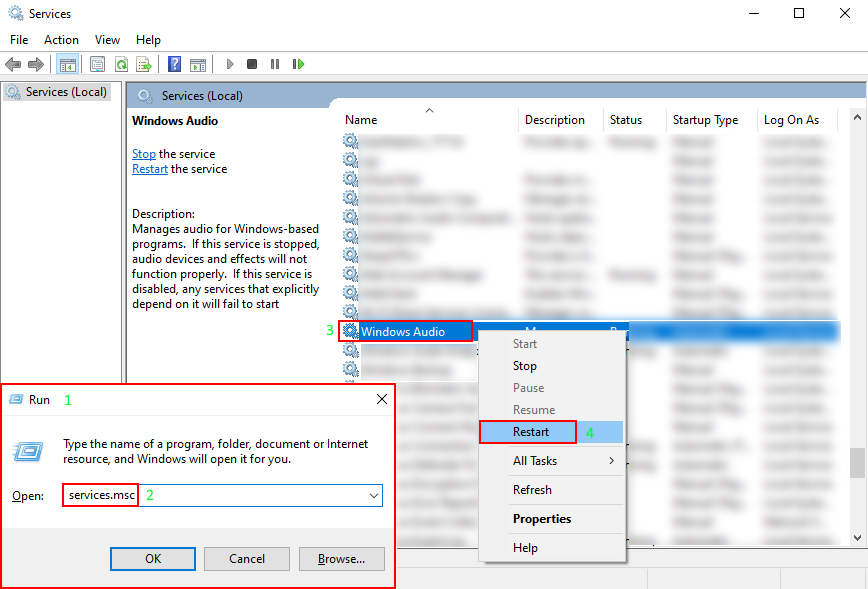Click the Back arrow in Services toolbar
The image size is (868, 589).
coord(13,64)
